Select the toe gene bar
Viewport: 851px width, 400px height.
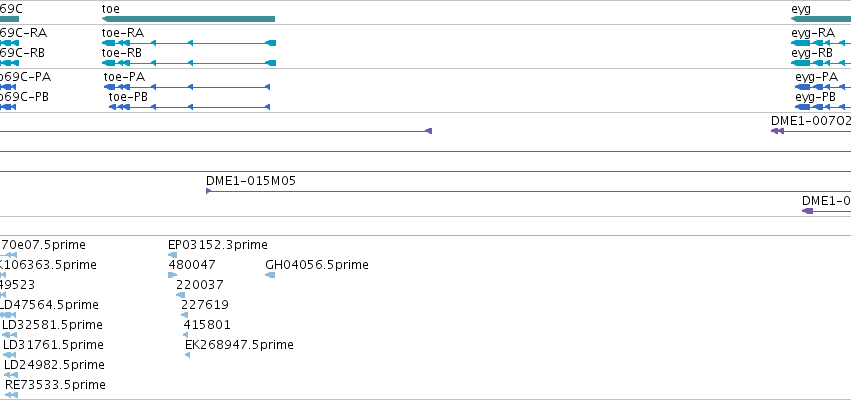point(188,19)
